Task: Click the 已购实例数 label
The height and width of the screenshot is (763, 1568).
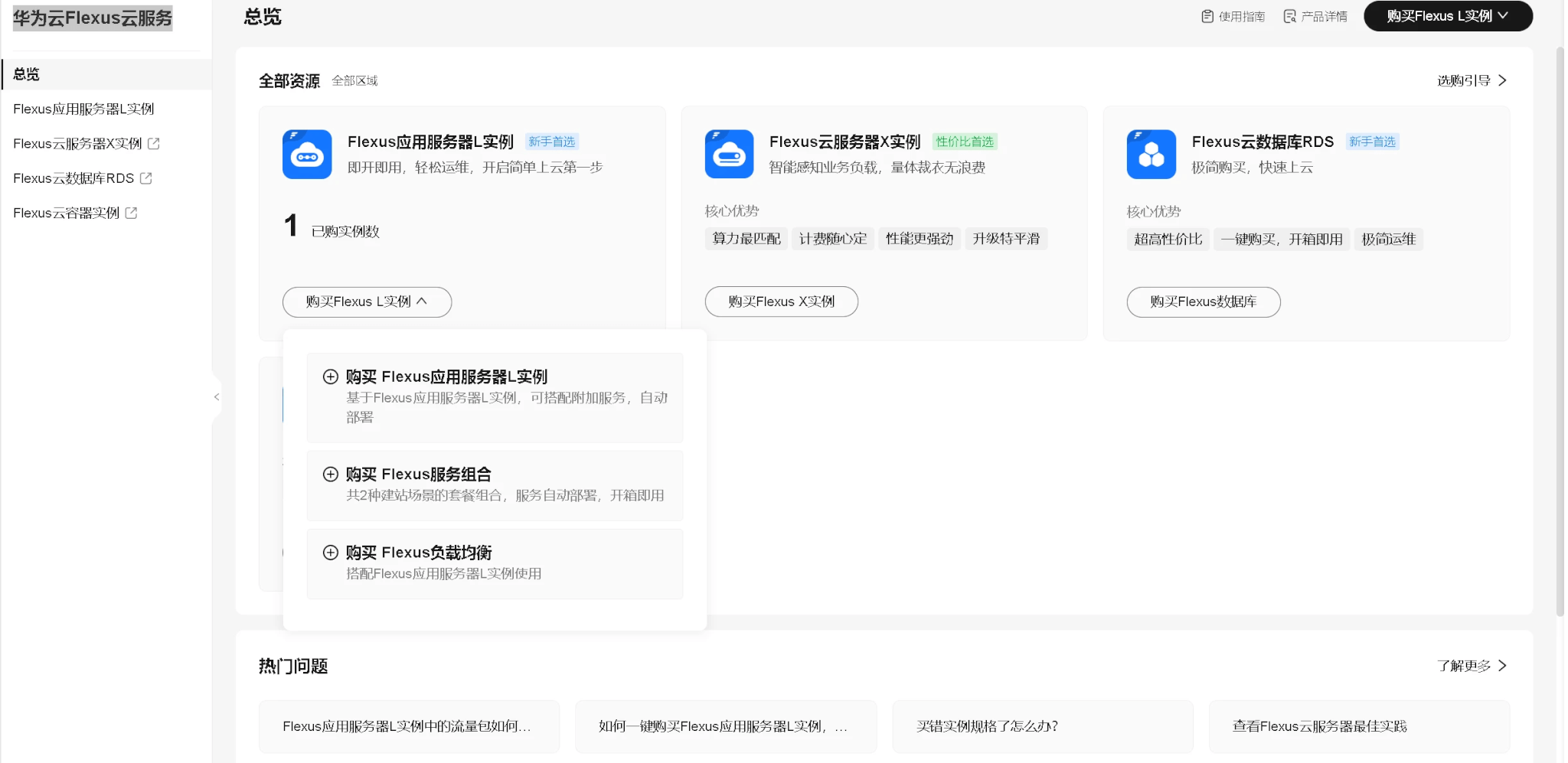Action: 345,231
